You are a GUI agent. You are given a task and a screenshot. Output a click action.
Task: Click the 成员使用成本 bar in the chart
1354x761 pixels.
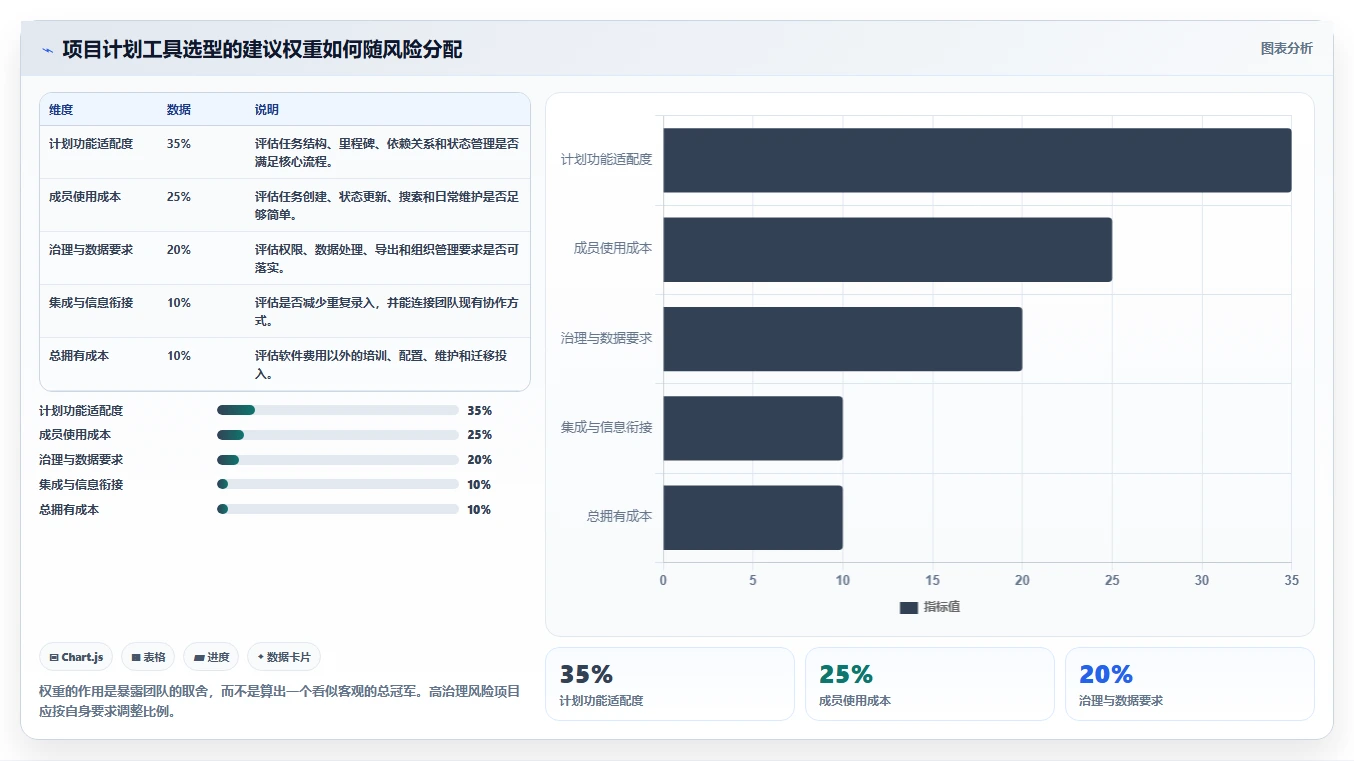(x=887, y=249)
